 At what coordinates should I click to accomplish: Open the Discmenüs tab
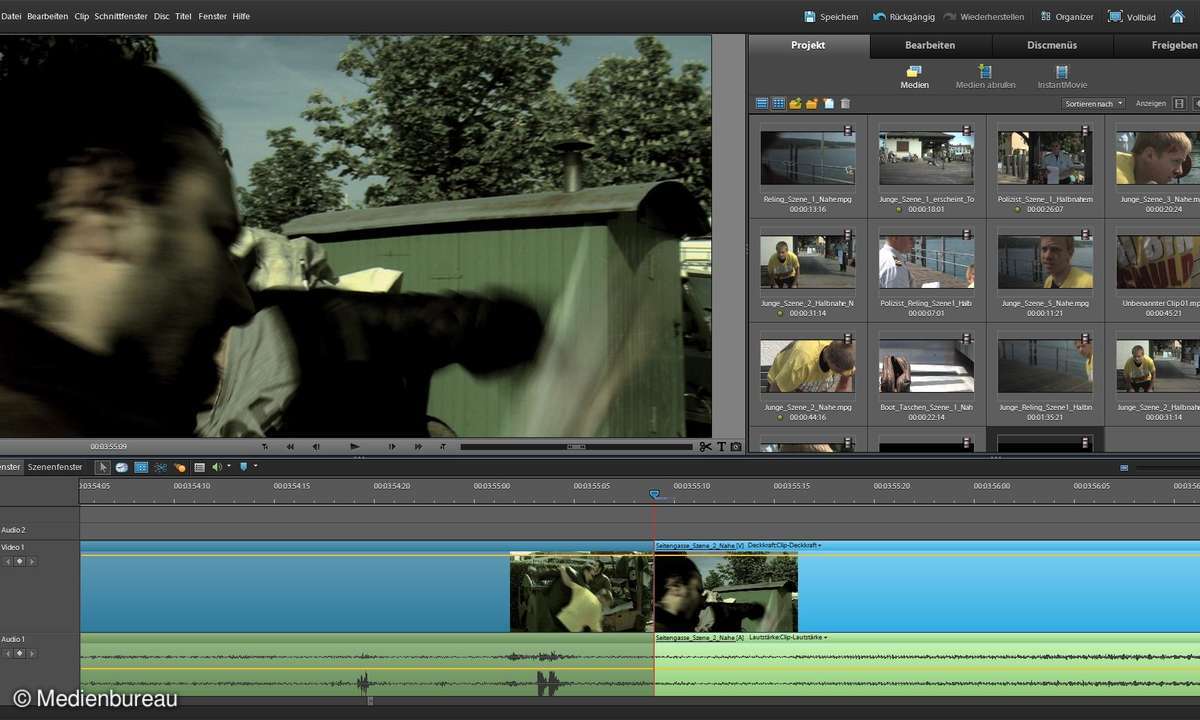point(1052,45)
